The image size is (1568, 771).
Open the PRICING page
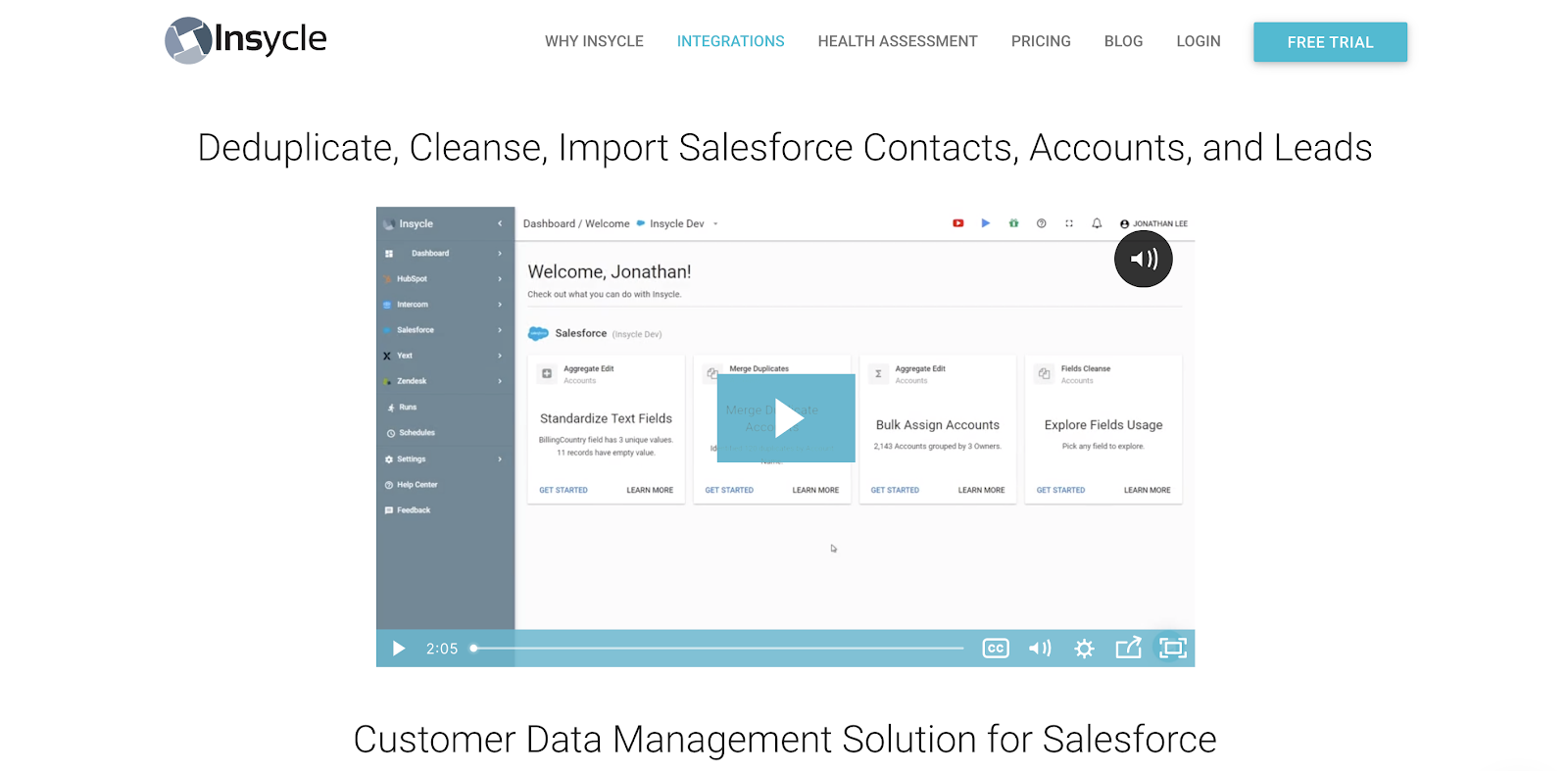(x=1041, y=41)
